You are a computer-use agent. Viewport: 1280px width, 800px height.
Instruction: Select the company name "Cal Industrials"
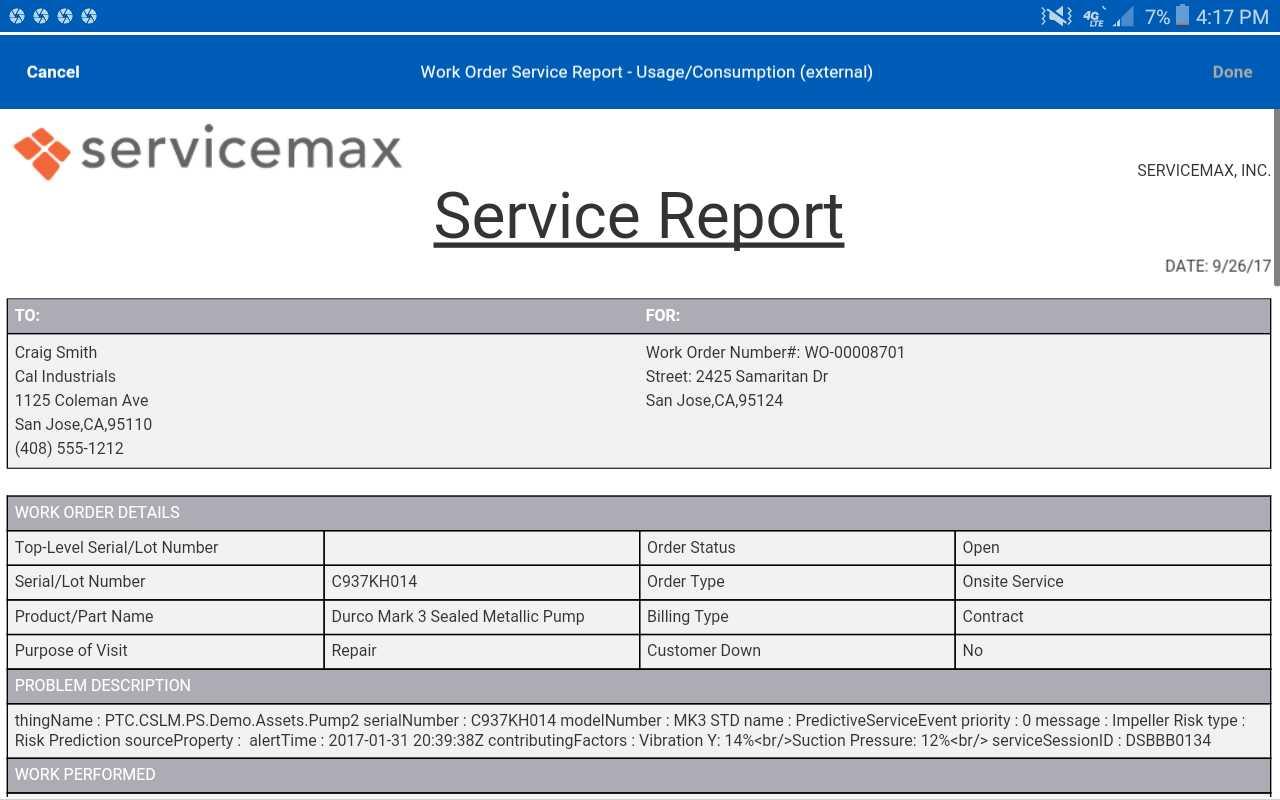click(x=65, y=376)
